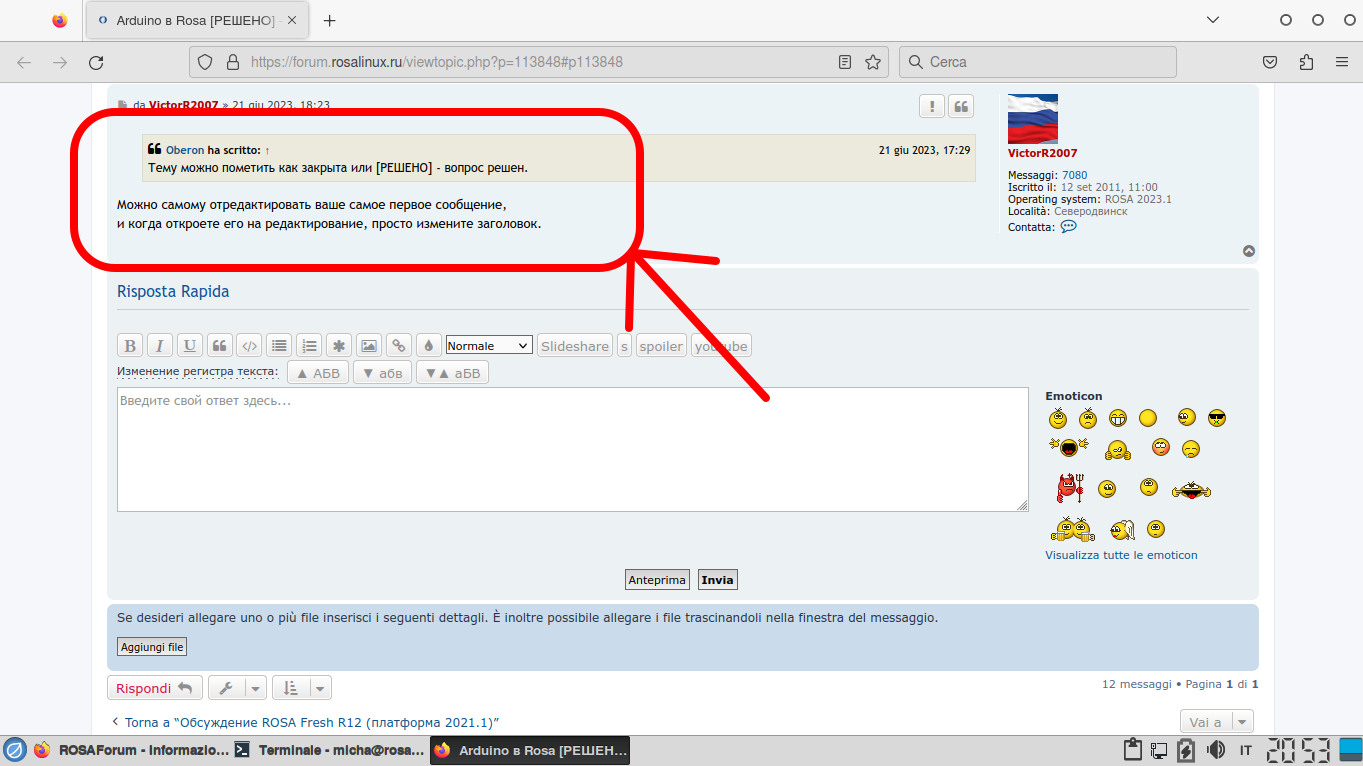Insert the beer cheers emoticon
1363x766 pixels.
1073,528
